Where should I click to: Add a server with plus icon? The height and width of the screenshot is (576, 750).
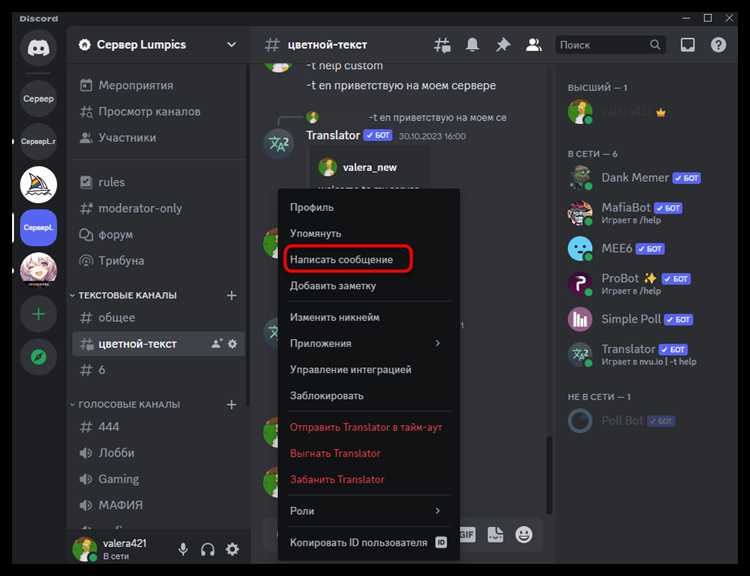(x=38, y=314)
